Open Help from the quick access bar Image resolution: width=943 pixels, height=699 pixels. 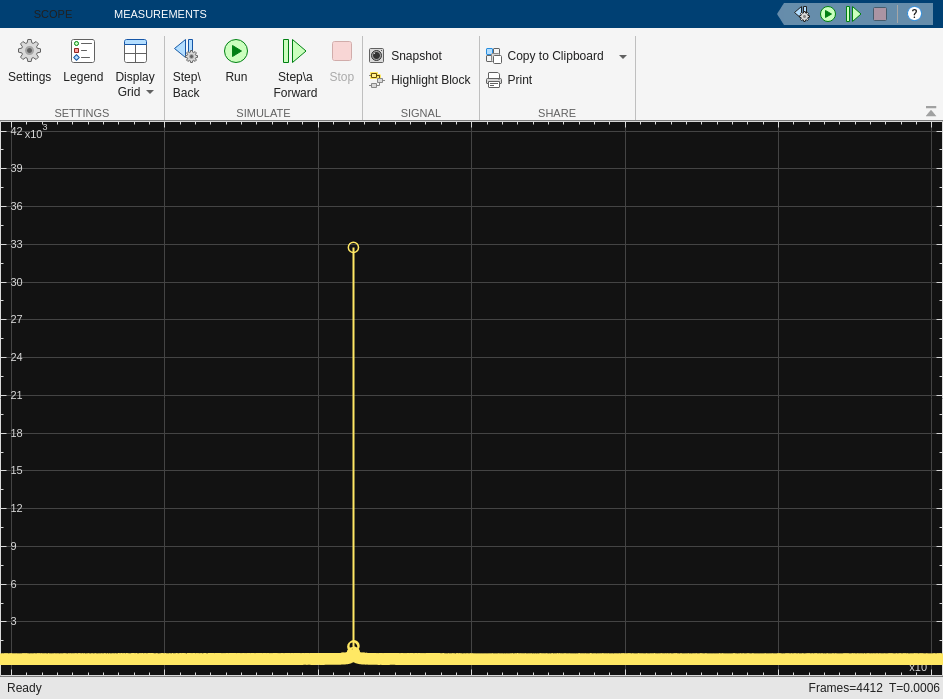pyautogui.click(x=914, y=14)
